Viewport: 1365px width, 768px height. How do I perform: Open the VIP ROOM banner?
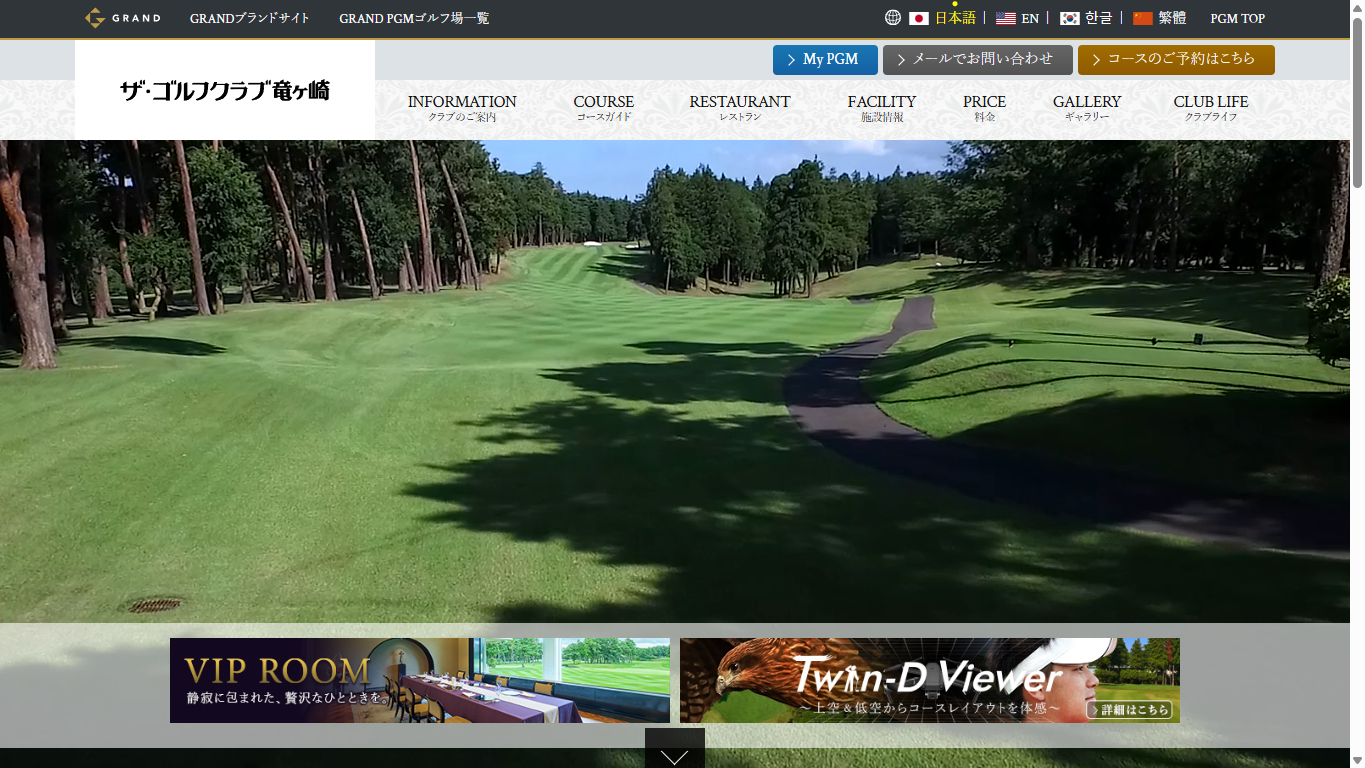(420, 680)
